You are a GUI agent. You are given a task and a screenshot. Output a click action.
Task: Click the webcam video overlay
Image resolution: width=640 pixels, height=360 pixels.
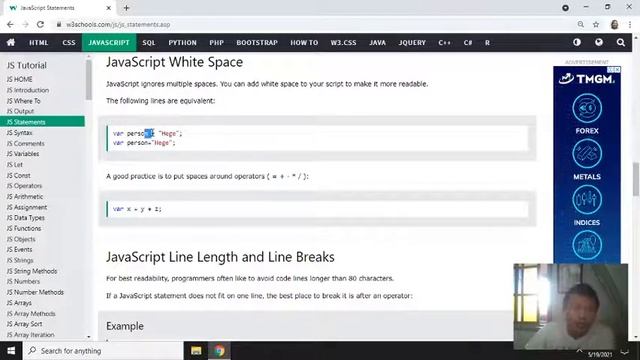tap(570, 307)
